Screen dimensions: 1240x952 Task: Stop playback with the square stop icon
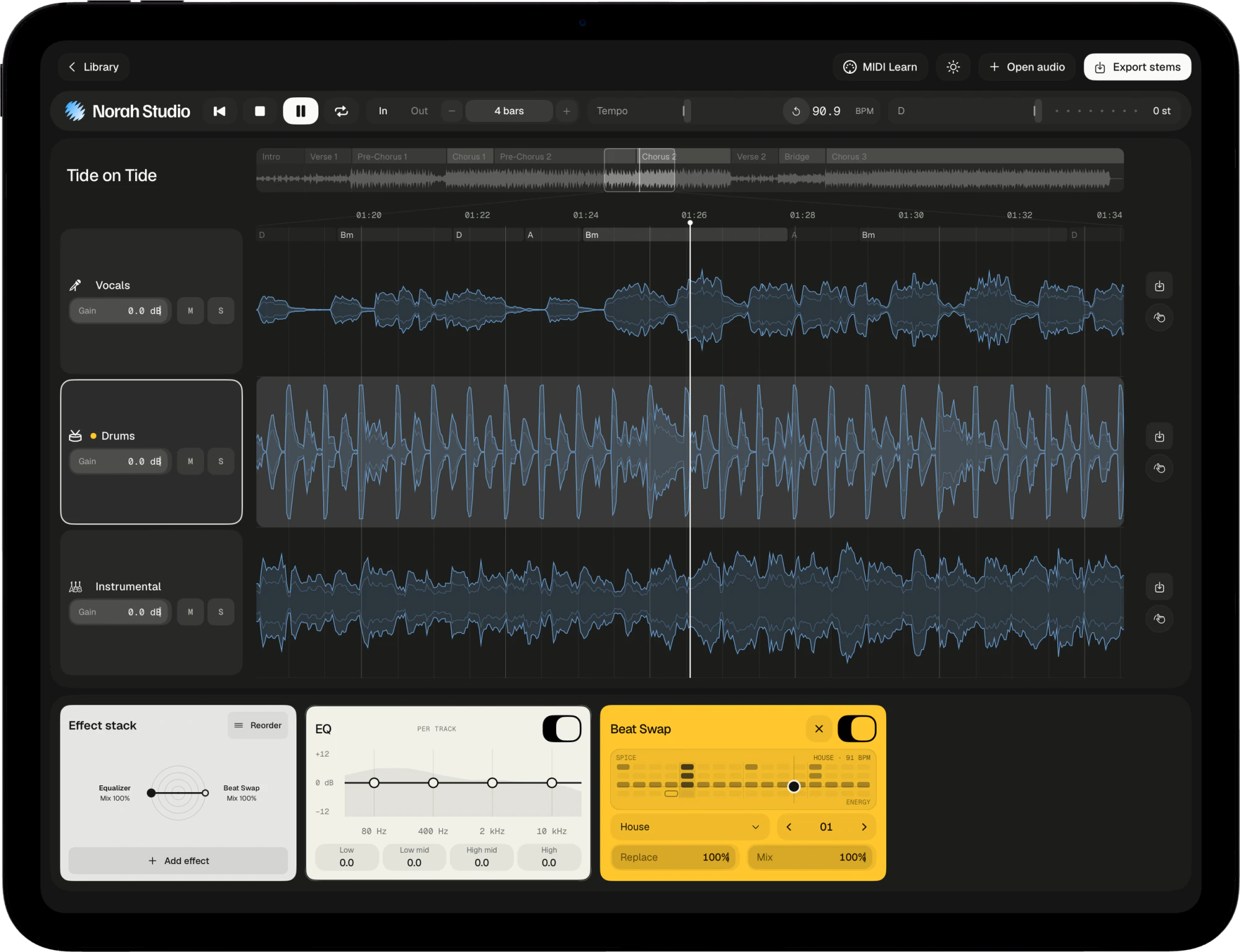click(260, 111)
